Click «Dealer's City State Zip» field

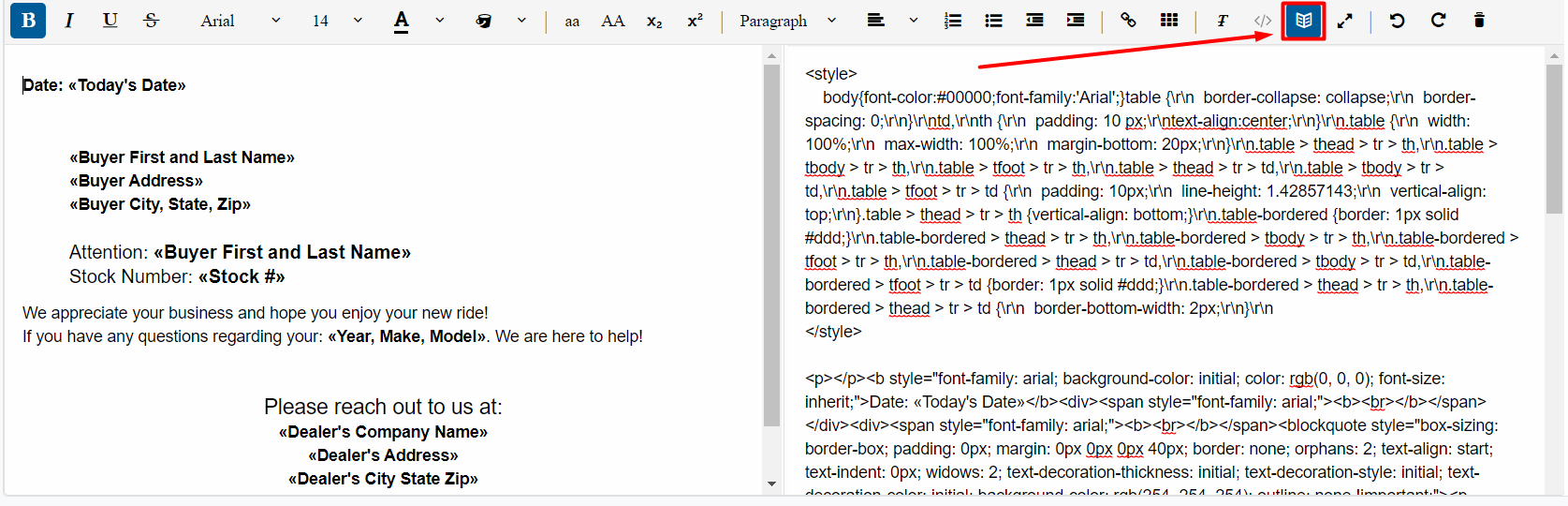click(x=383, y=479)
